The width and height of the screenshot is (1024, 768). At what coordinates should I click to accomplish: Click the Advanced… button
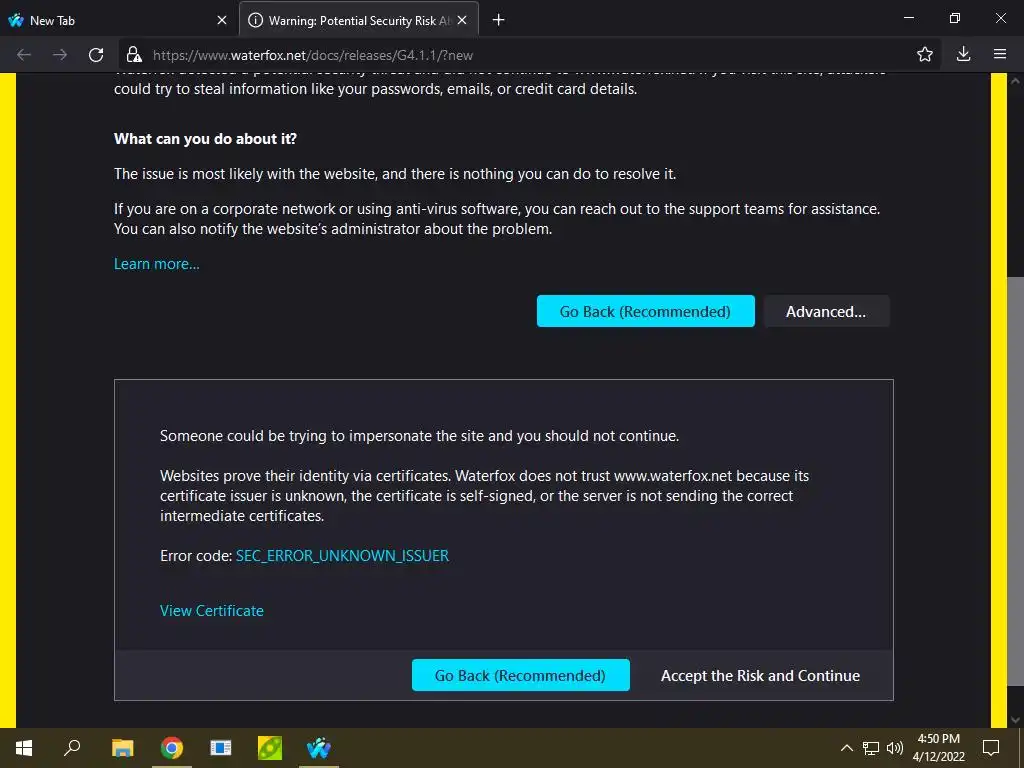826,312
